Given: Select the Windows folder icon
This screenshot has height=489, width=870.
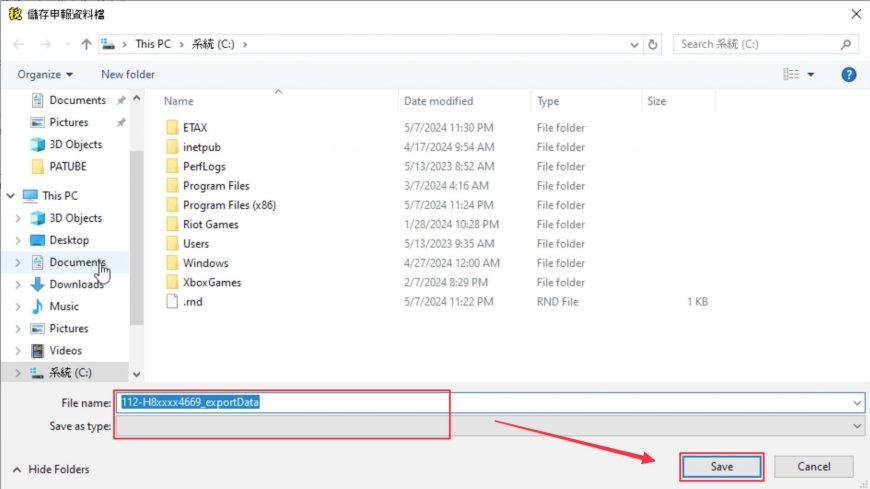Looking at the screenshot, I should point(173,263).
